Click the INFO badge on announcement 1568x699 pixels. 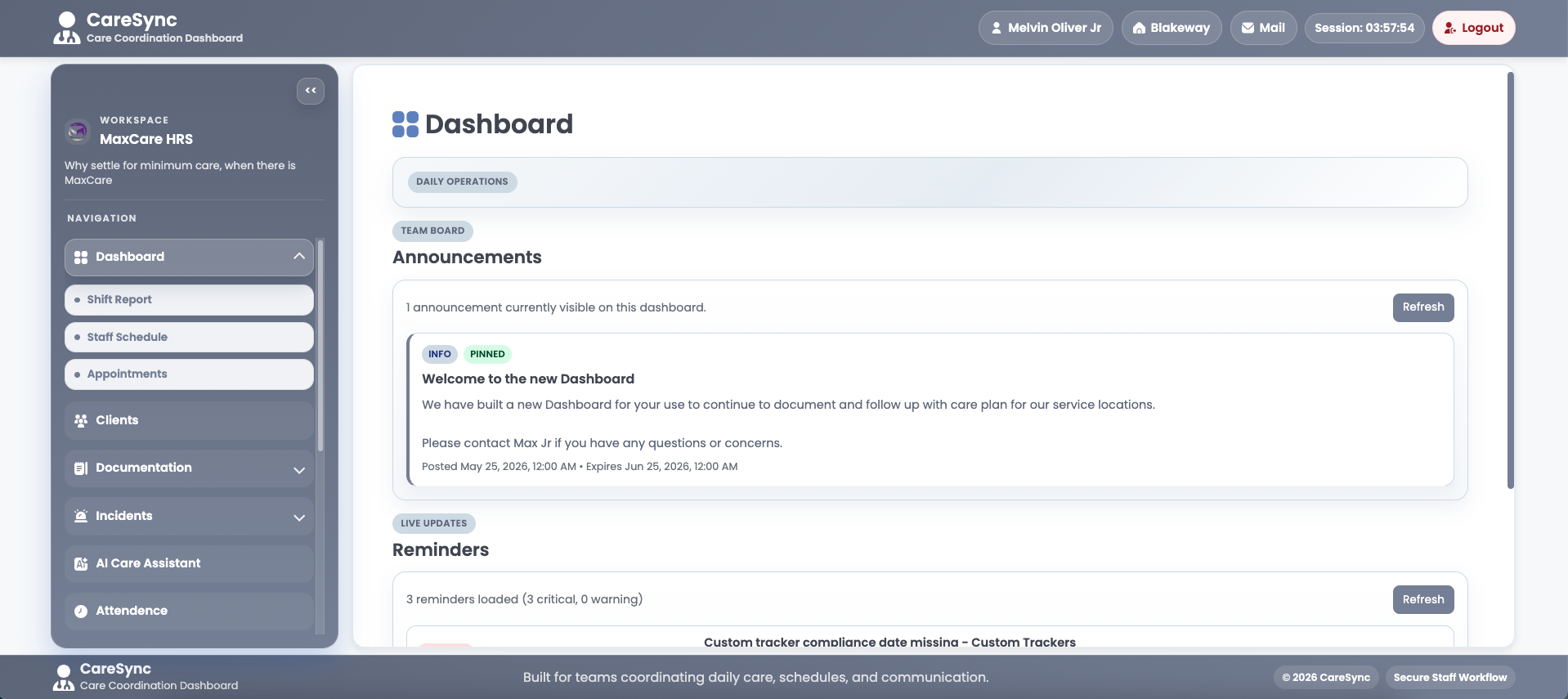click(440, 354)
